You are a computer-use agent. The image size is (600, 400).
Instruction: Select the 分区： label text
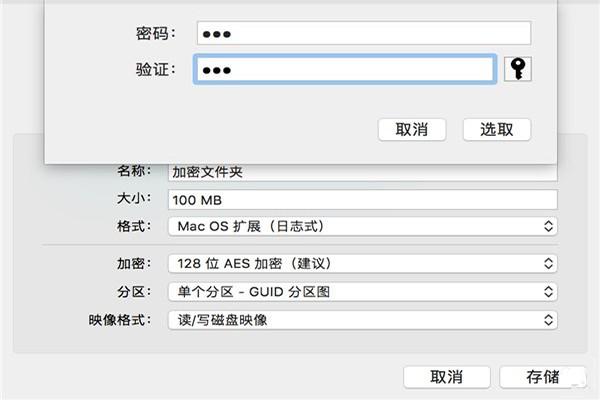(134, 292)
